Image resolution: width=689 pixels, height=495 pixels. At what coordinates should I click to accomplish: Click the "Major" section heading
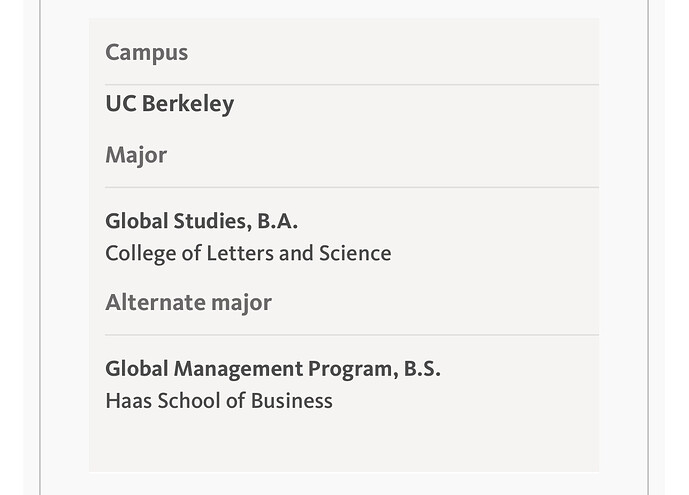[x=136, y=155]
